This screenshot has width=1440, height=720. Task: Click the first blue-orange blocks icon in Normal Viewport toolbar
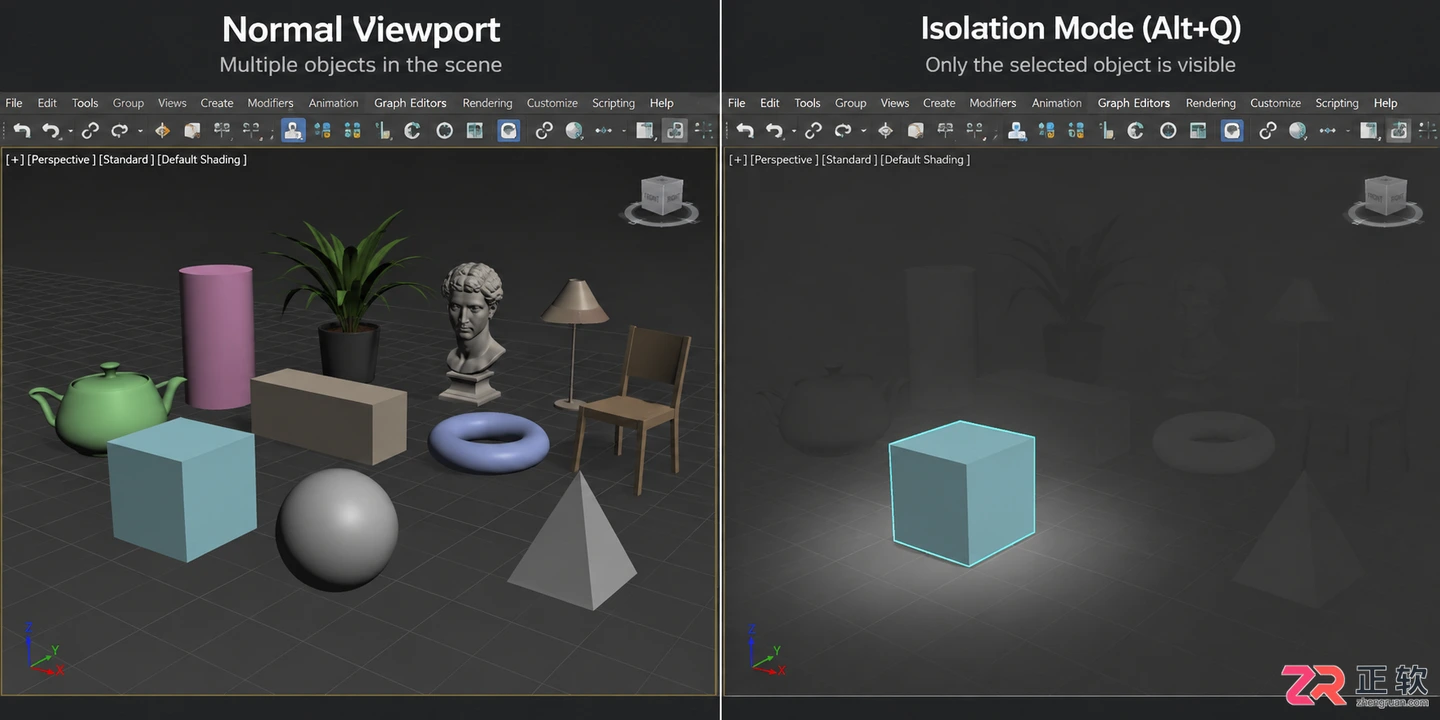(x=322, y=130)
